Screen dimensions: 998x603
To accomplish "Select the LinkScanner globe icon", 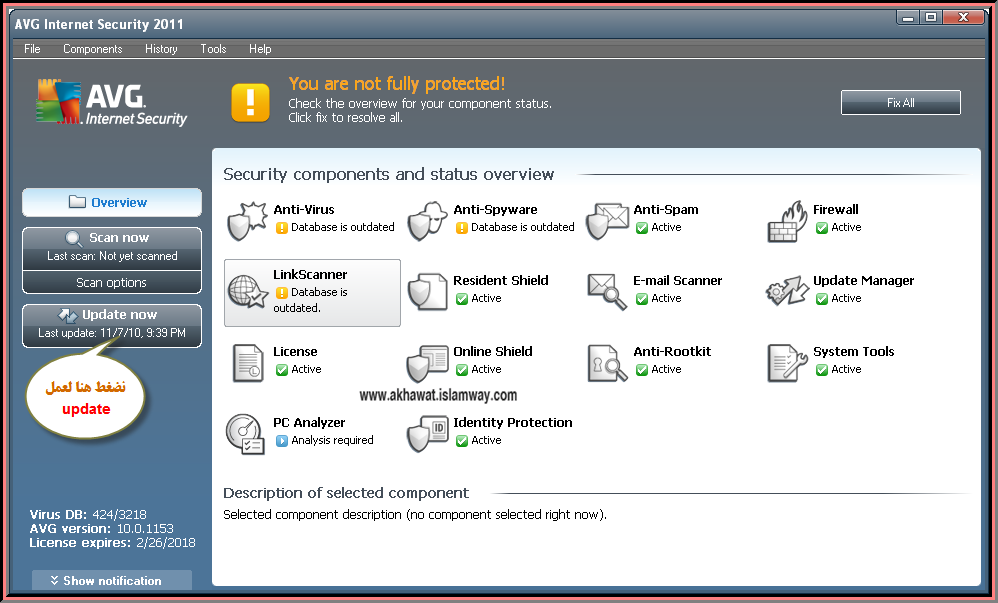I will 248,292.
